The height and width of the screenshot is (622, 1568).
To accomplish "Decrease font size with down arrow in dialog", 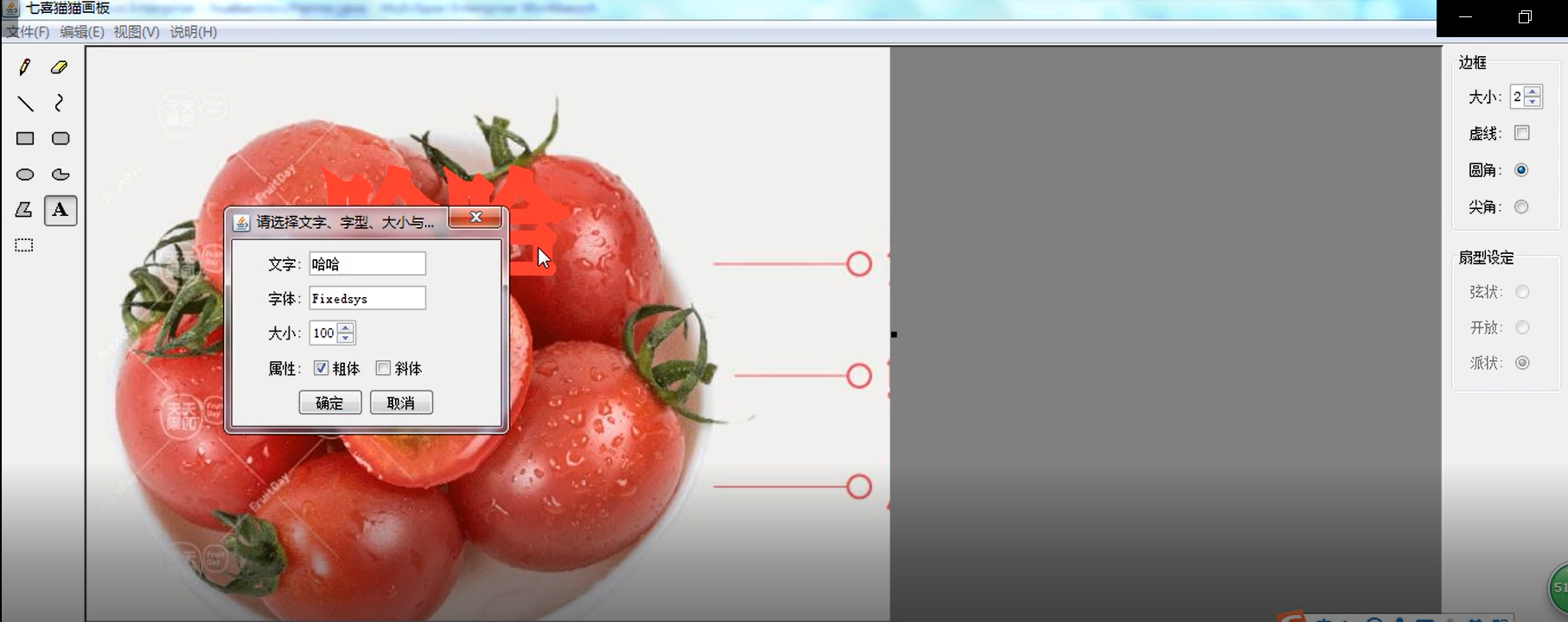I will (x=346, y=338).
